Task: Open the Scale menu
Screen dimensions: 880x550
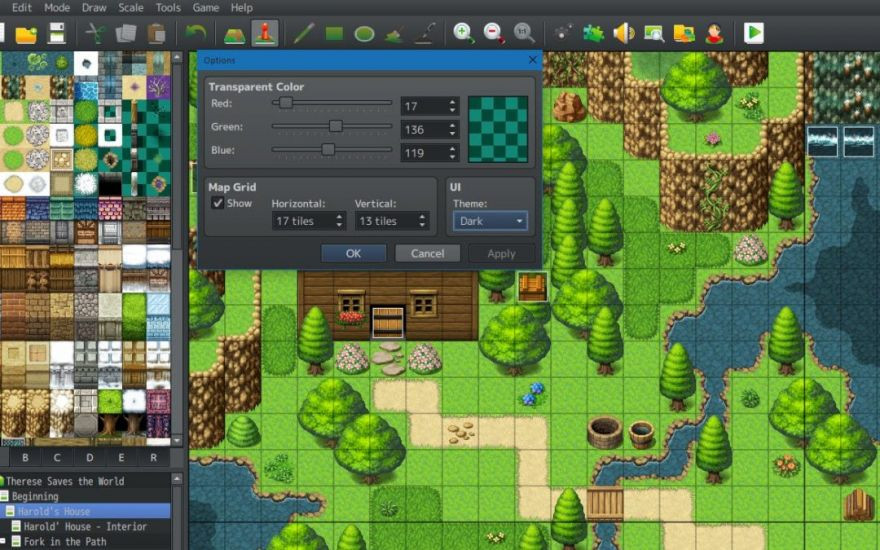Action: [x=130, y=8]
